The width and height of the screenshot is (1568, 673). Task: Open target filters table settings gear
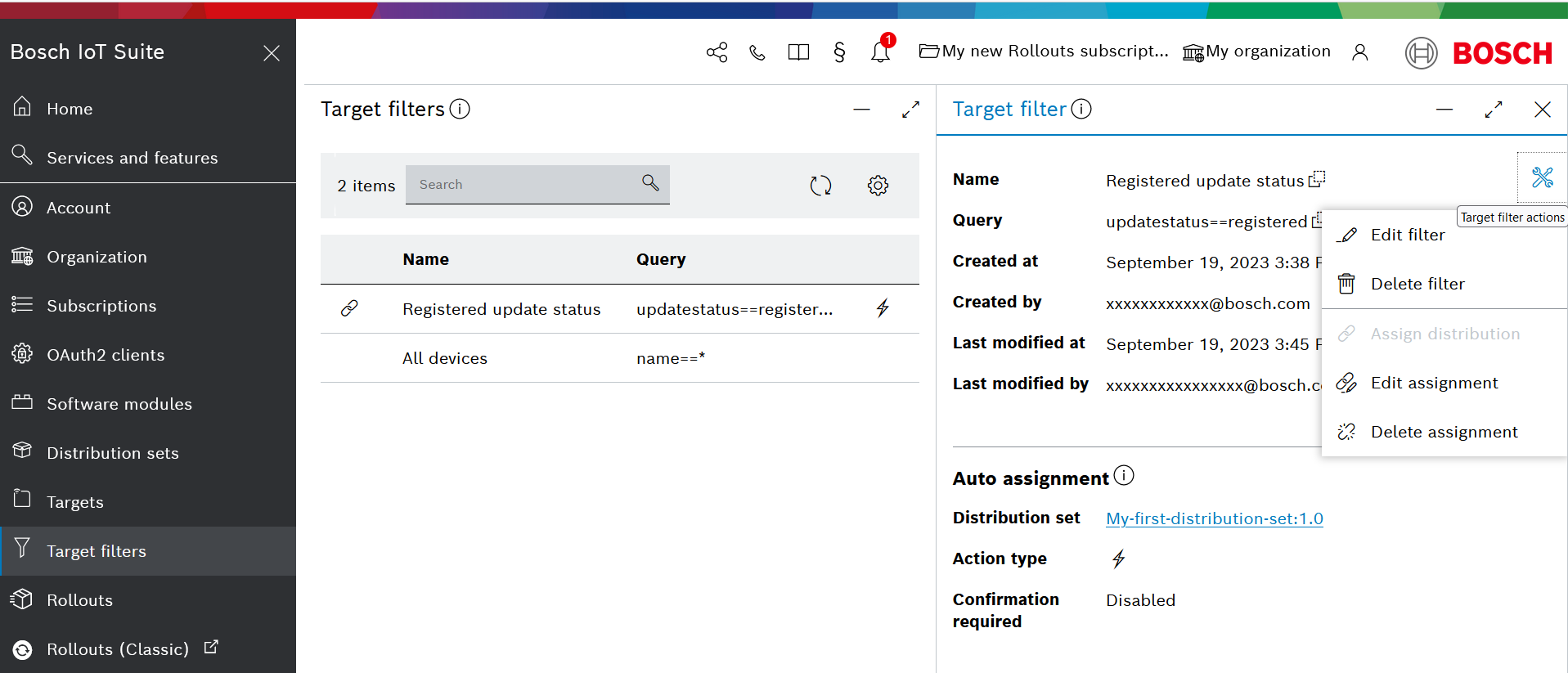tap(878, 186)
